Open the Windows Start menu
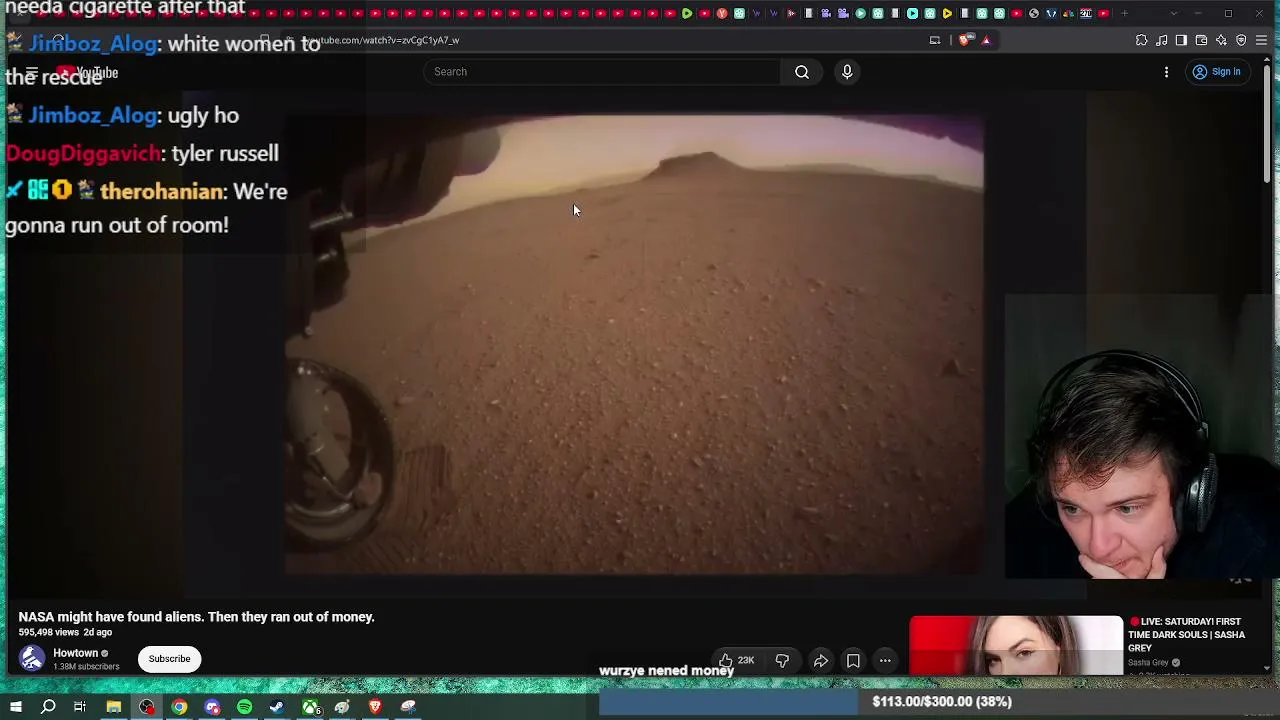The width and height of the screenshot is (1280, 720). (x=16, y=707)
